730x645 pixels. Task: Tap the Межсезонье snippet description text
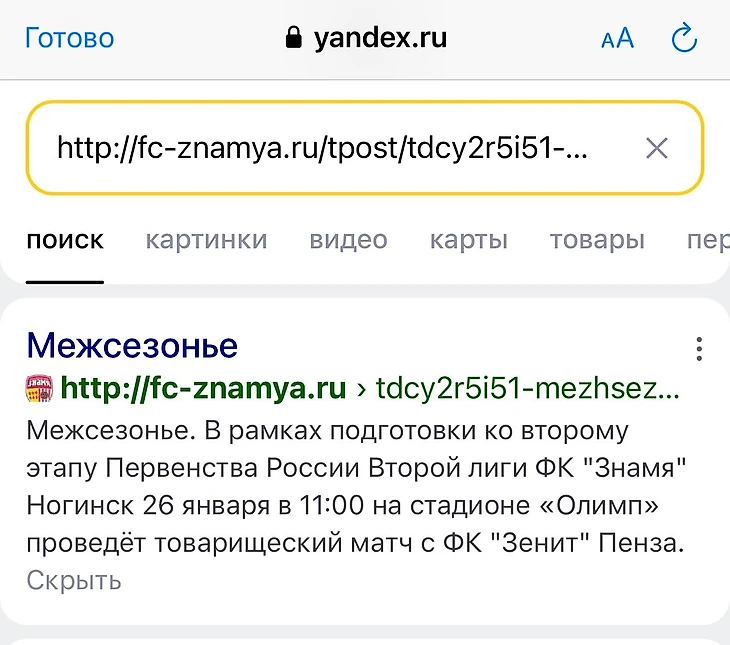click(x=355, y=488)
